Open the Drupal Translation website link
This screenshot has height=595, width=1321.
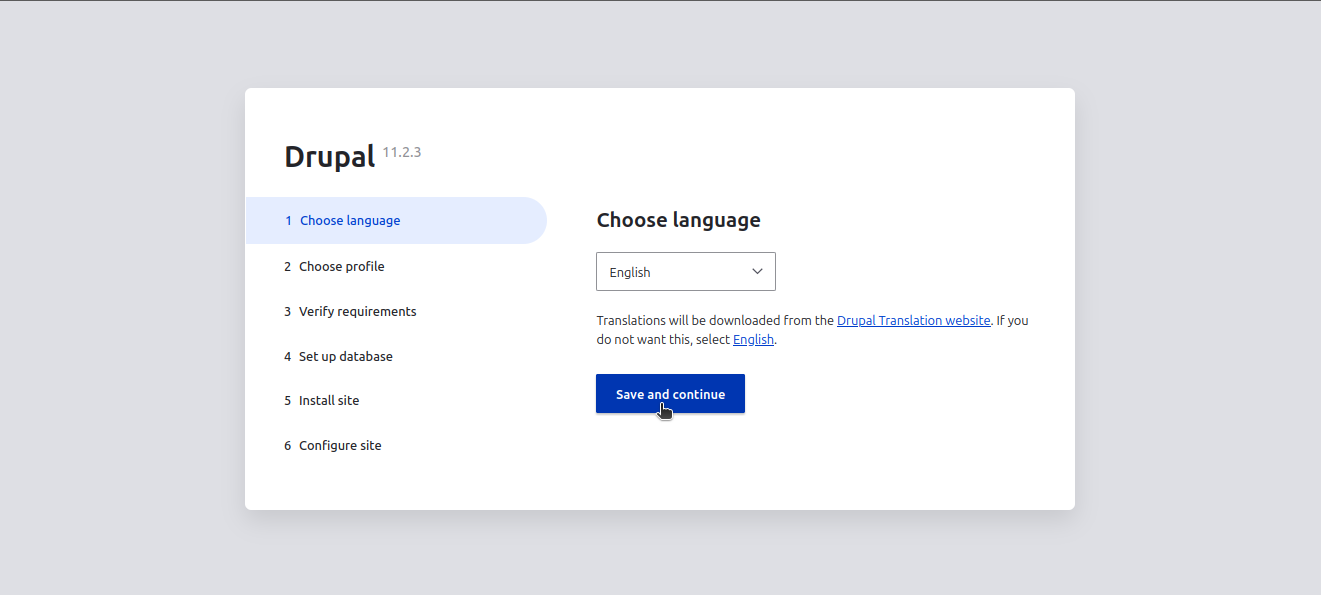pos(913,320)
